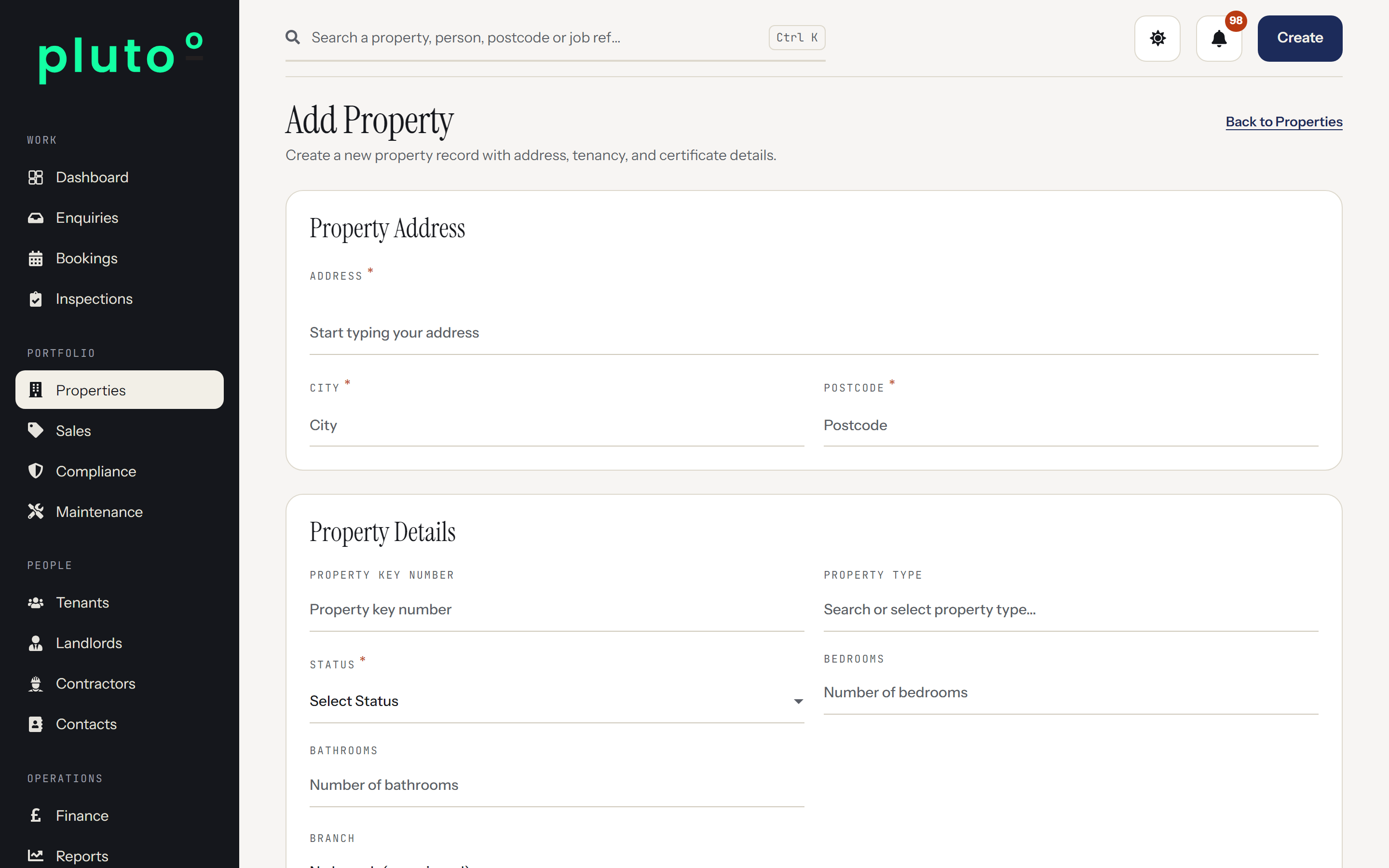Click the Postcode input field
This screenshot has height=868, width=1389.
coord(1071,425)
